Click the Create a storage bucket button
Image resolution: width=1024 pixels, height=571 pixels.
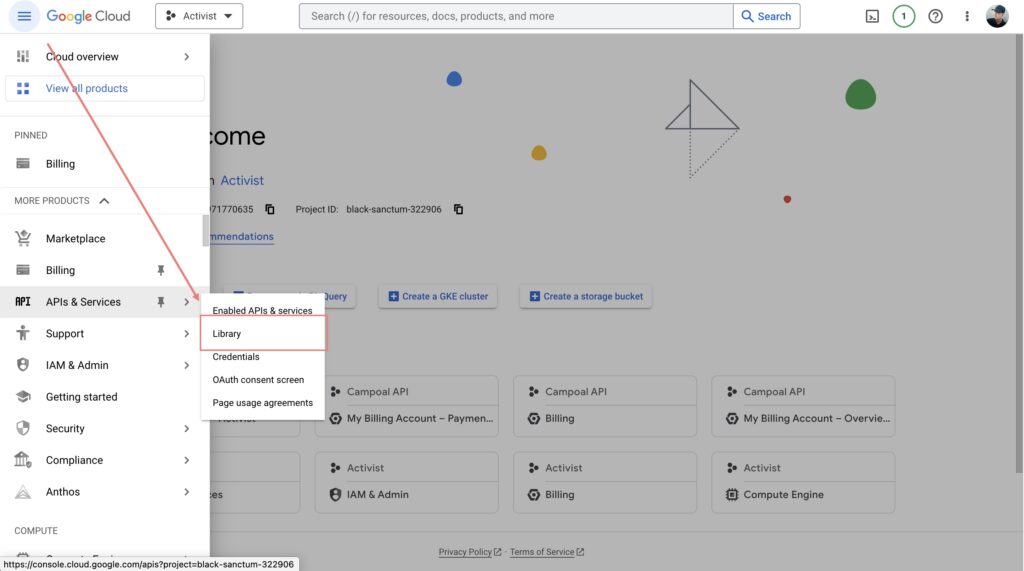tap(585, 296)
